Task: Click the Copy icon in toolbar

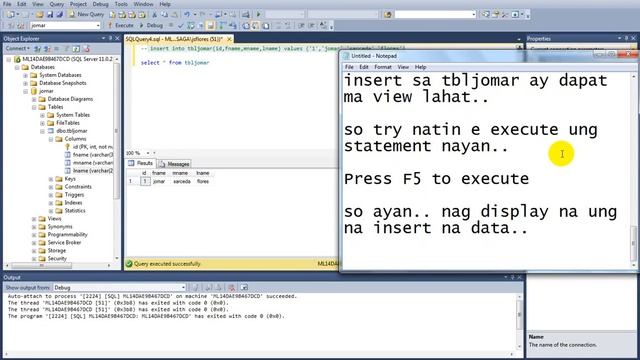Action: 164,14
